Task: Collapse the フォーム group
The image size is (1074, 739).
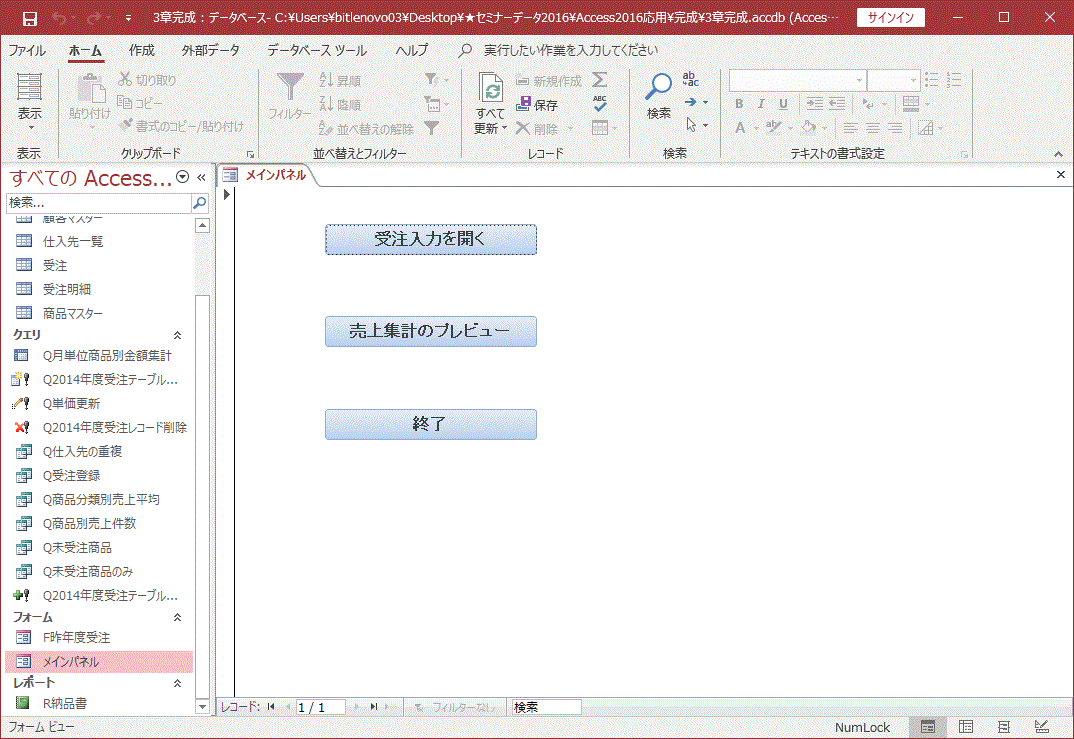Action: point(177,617)
